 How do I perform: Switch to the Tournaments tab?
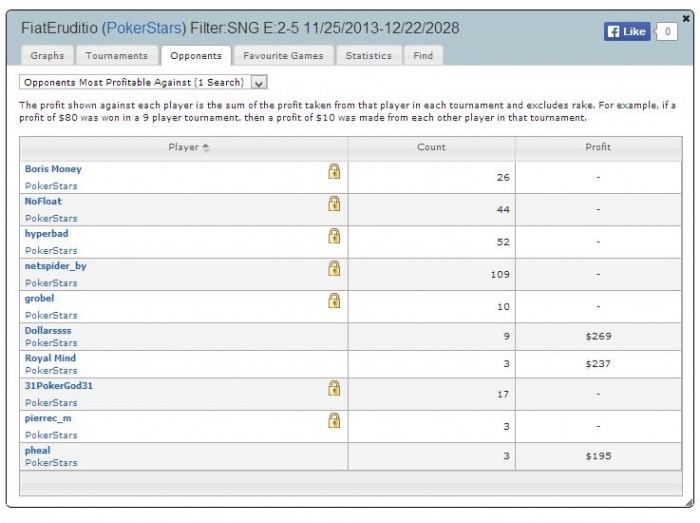(x=117, y=56)
